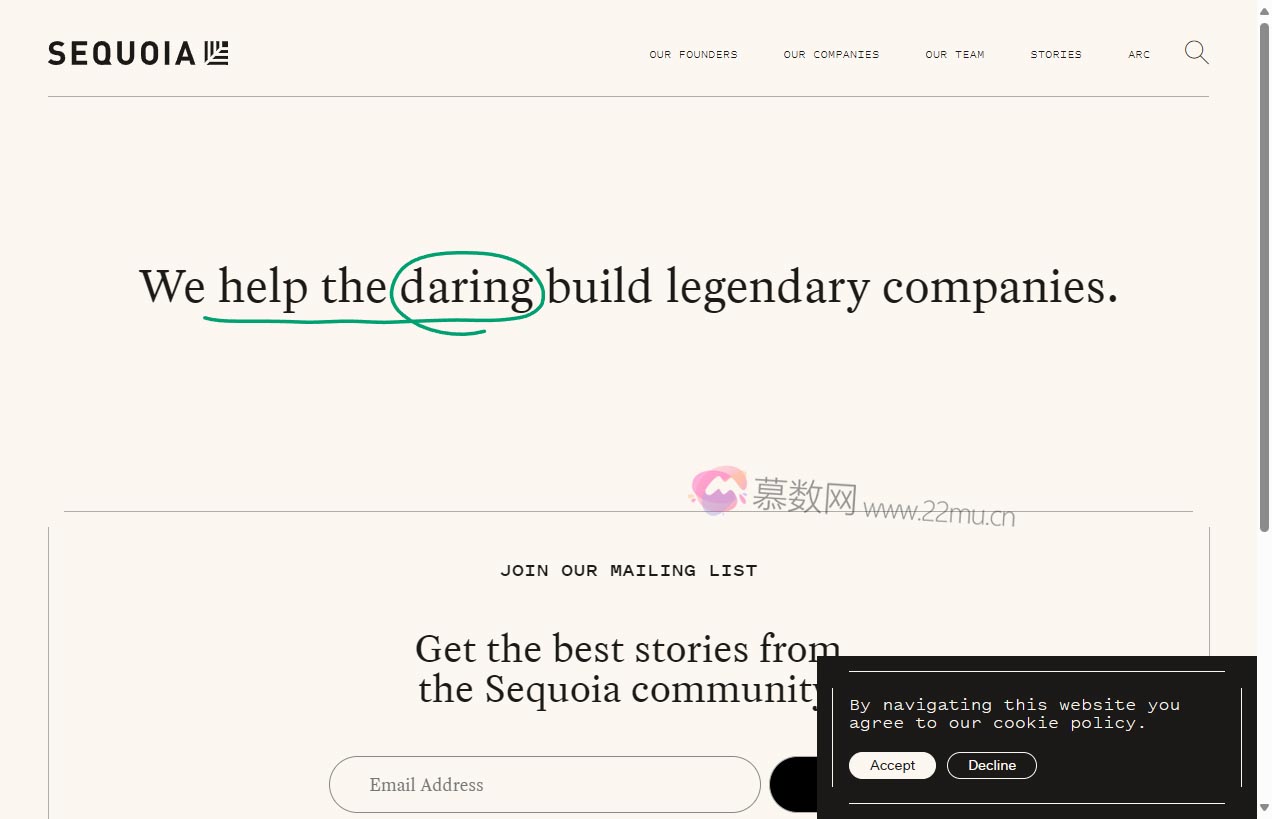The image size is (1272, 819).
Task: Click the cookie policy message text
Action: [1015, 714]
